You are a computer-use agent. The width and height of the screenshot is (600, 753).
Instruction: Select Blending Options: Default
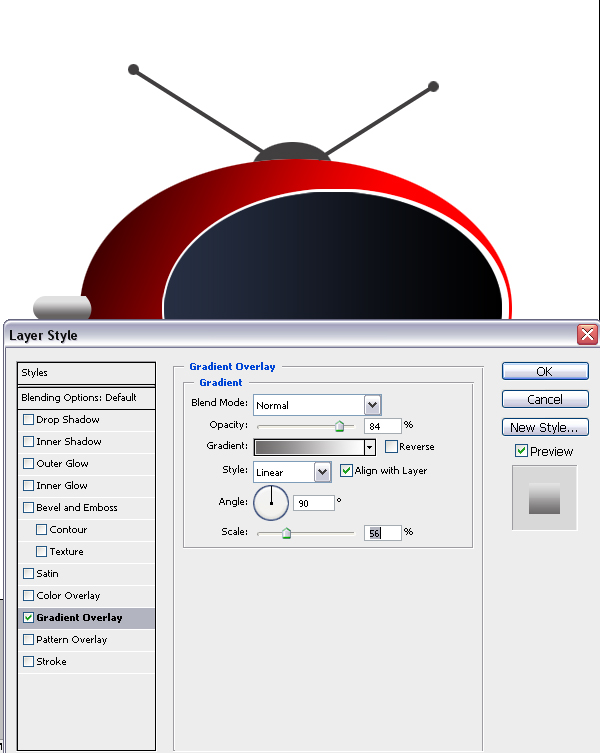tap(86, 398)
